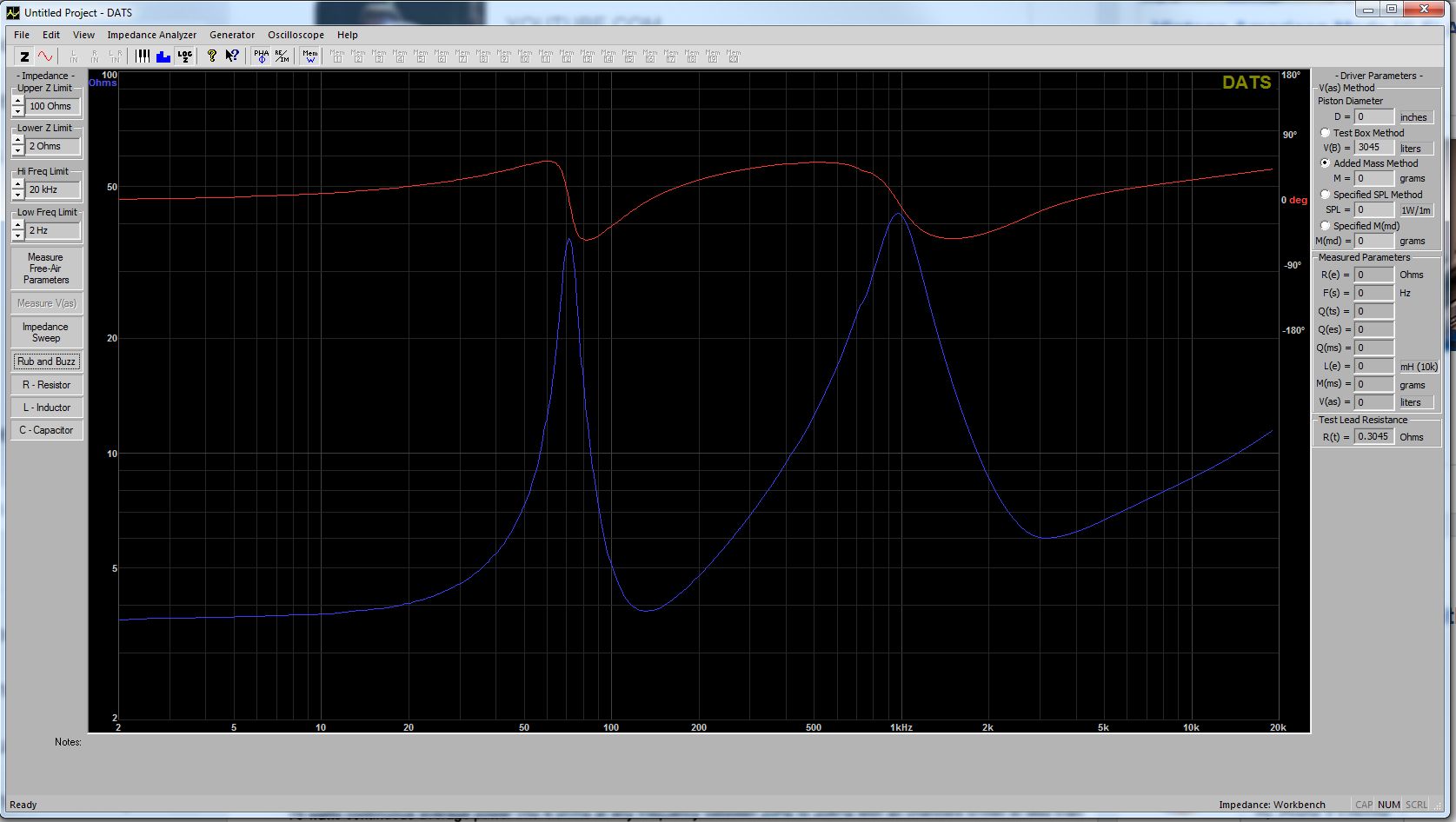Open the View menu

83,35
